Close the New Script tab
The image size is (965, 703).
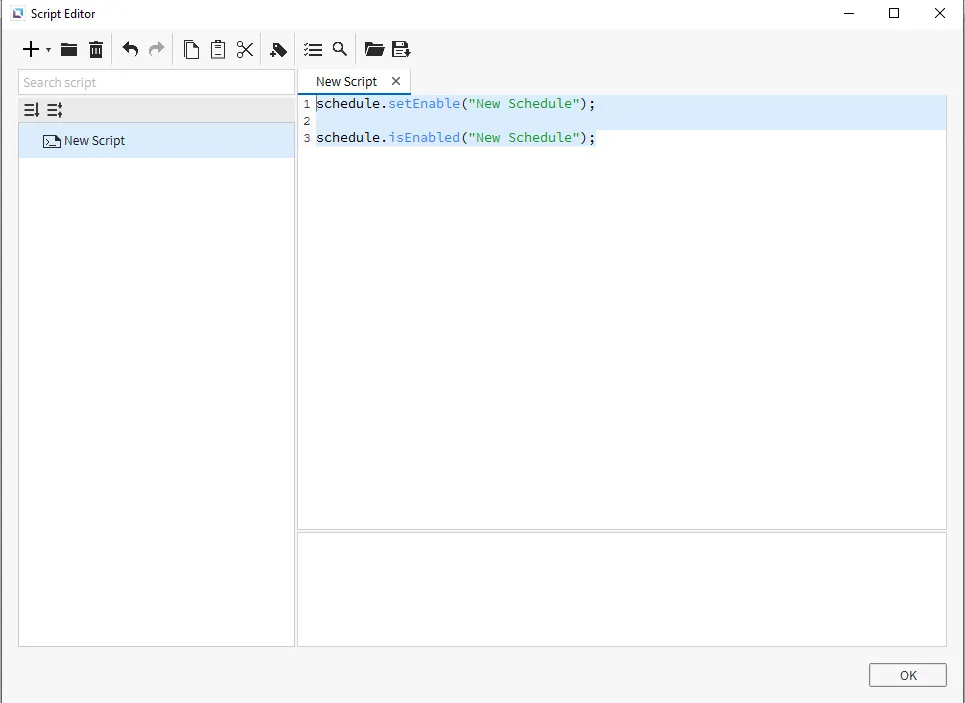pyautogui.click(x=396, y=81)
